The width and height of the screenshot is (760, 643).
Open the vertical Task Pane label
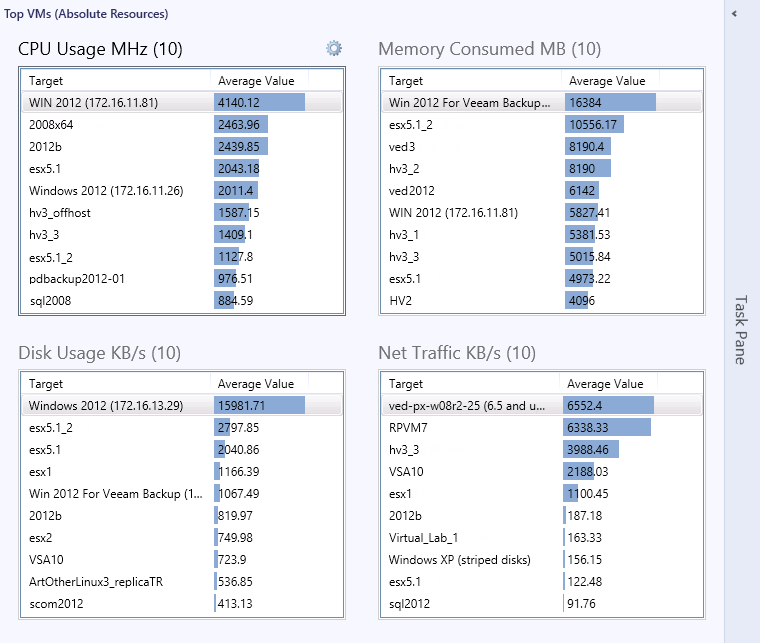click(x=741, y=330)
